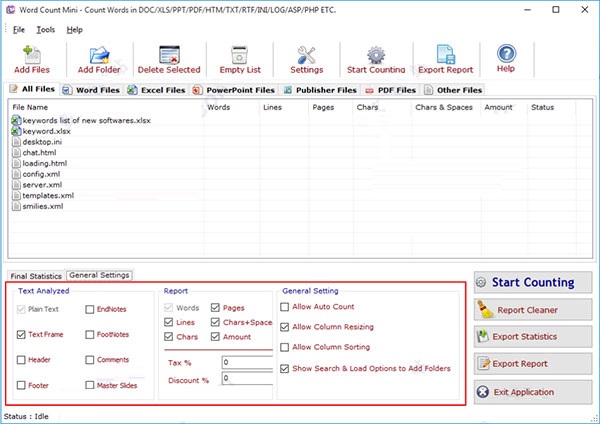
Task: Click the Tax % input field
Action: (x=246, y=362)
